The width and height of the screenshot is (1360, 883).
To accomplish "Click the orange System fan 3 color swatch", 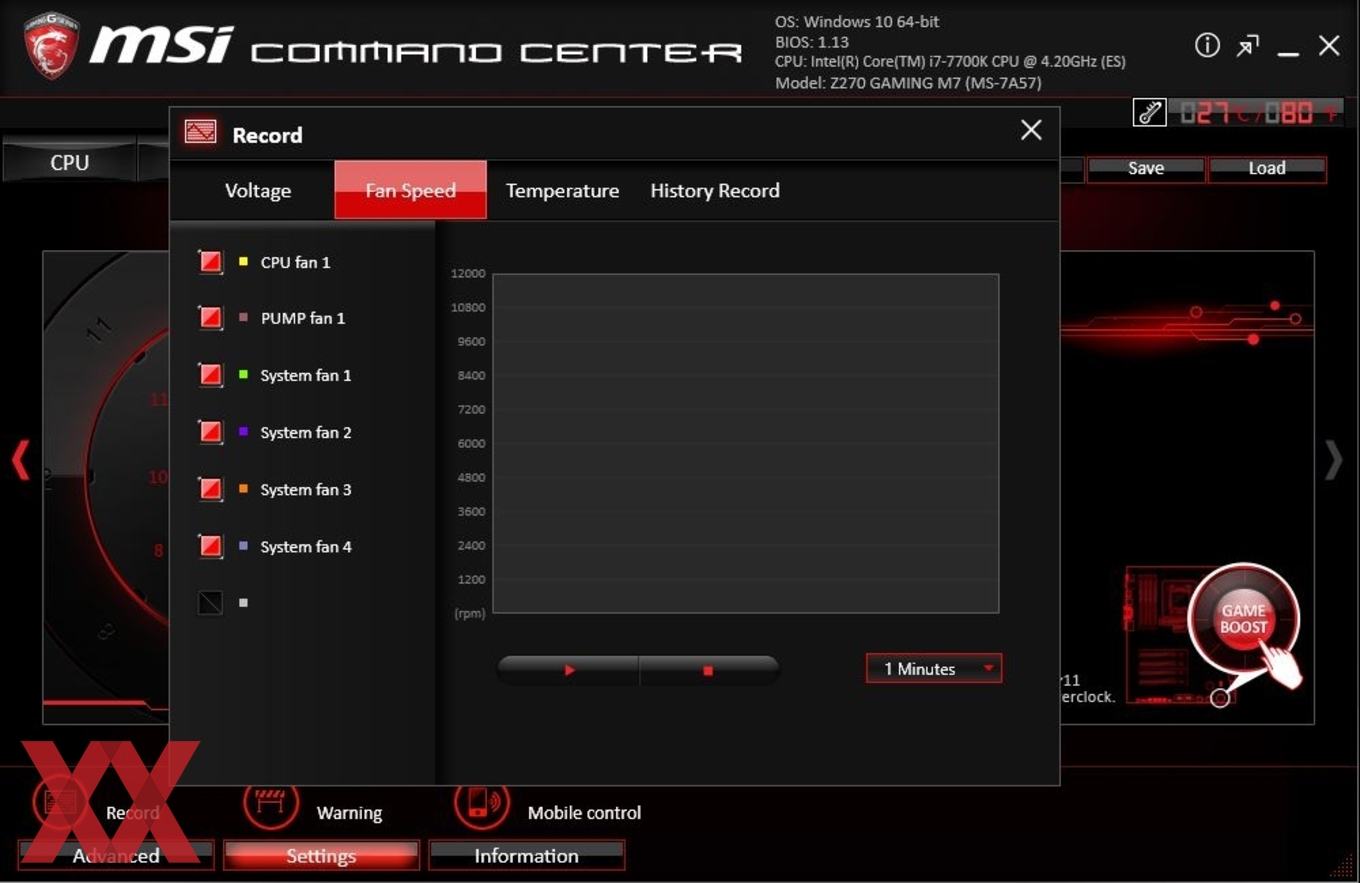I will click(244, 488).
